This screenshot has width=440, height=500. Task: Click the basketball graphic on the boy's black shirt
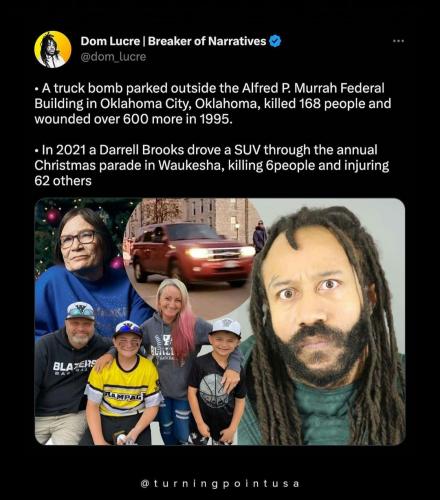(x=213, y=391)
